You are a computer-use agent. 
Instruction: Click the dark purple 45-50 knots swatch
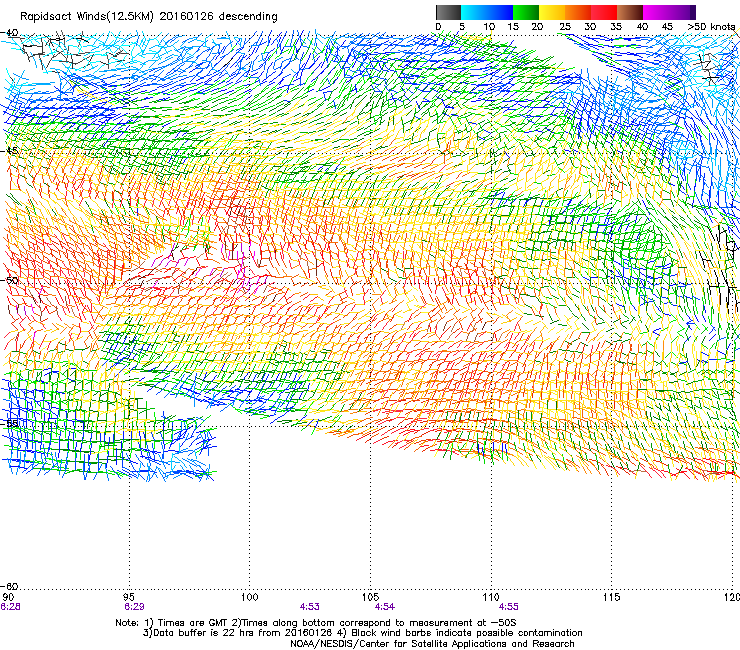coord(682,12)
